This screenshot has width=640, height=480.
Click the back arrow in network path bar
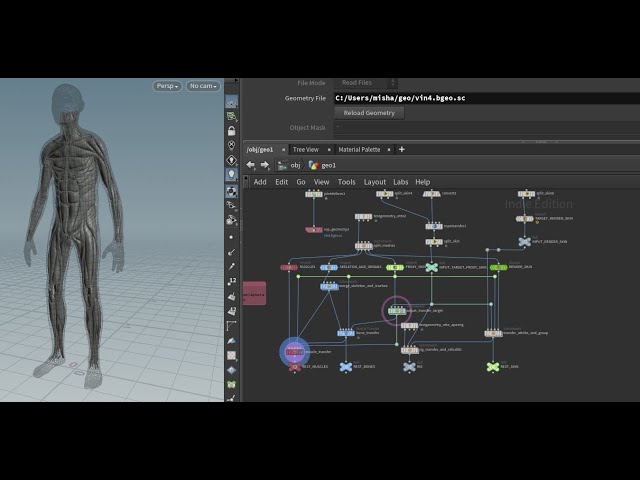tap(251, 165)
